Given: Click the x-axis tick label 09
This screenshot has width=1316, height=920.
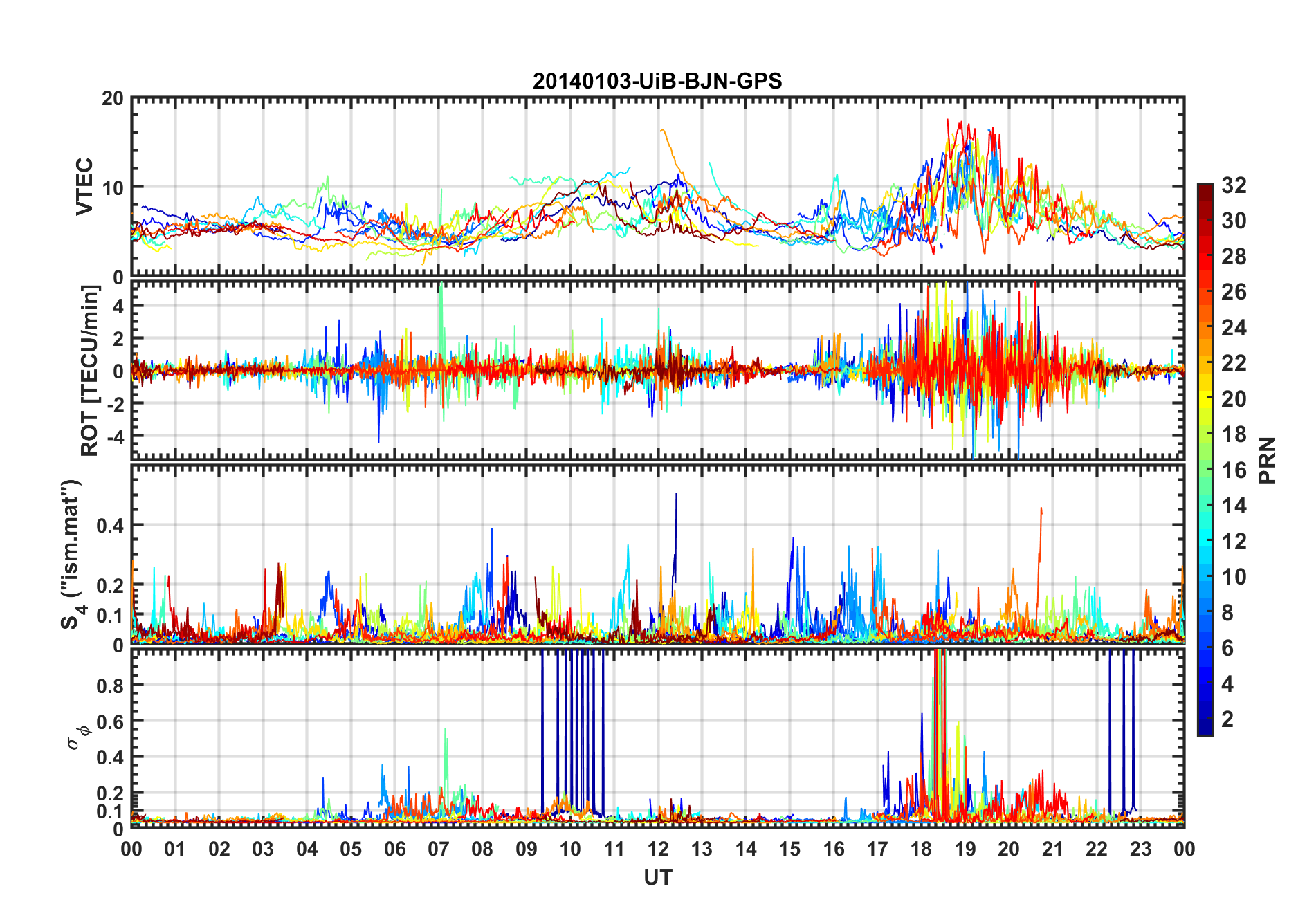Looking at the screenshot, I should click(x=527, y=849).
